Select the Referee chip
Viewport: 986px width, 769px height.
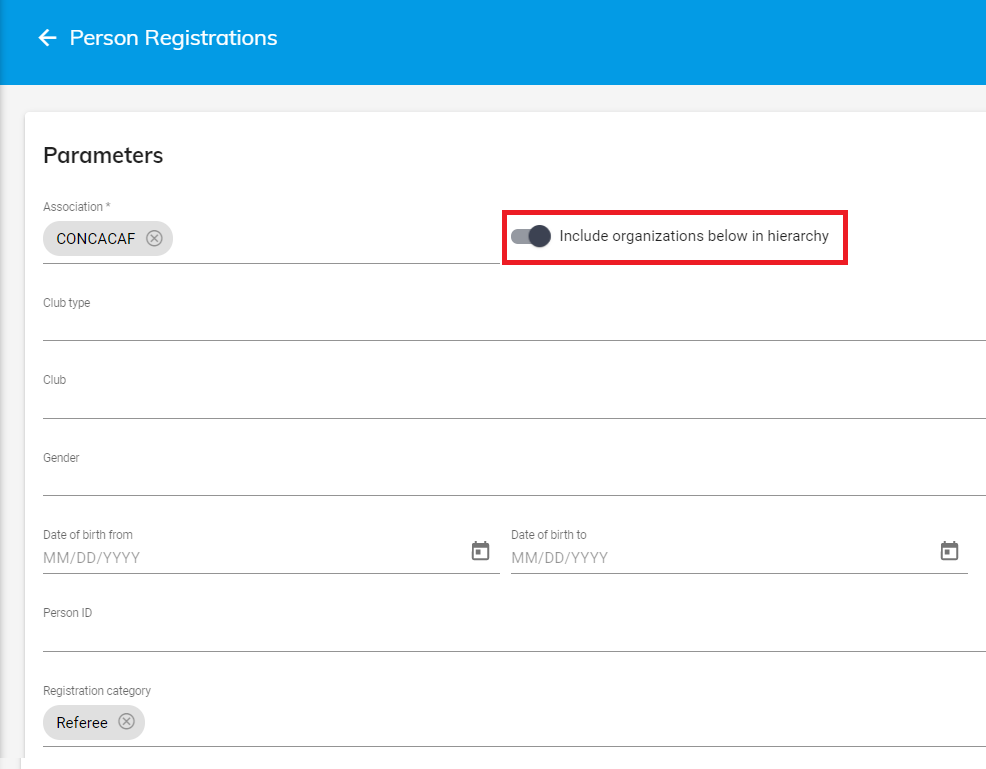[x=82, y=722]
